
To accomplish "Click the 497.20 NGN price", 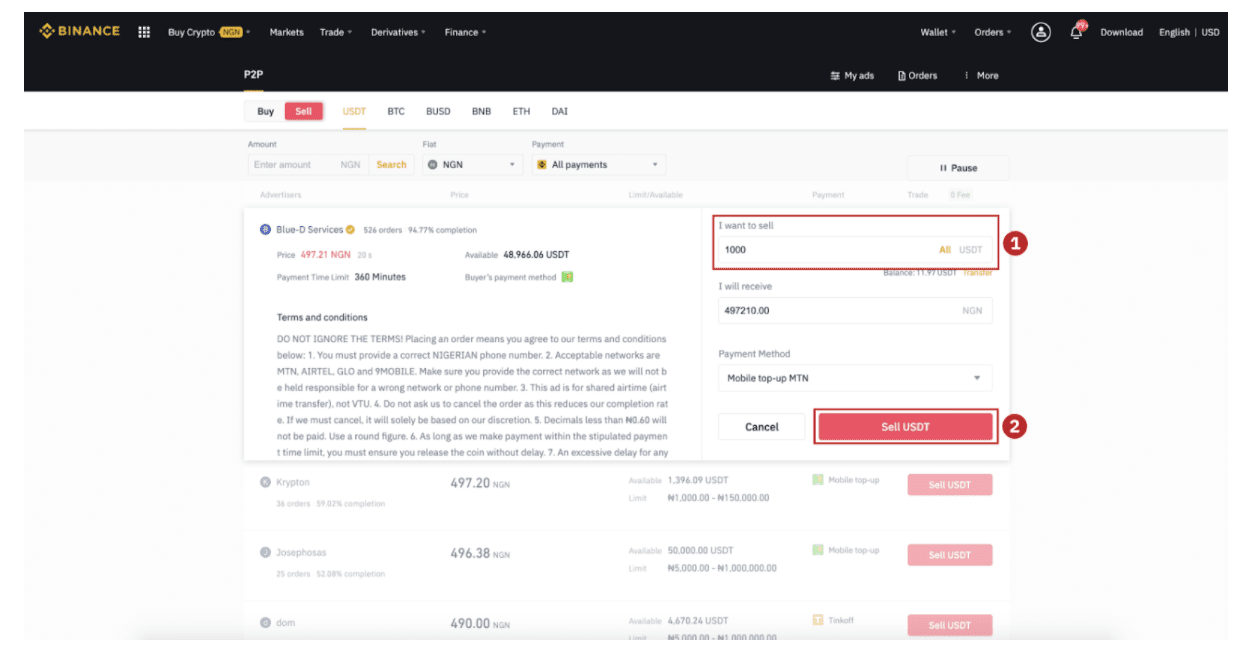I will point(480,483).
